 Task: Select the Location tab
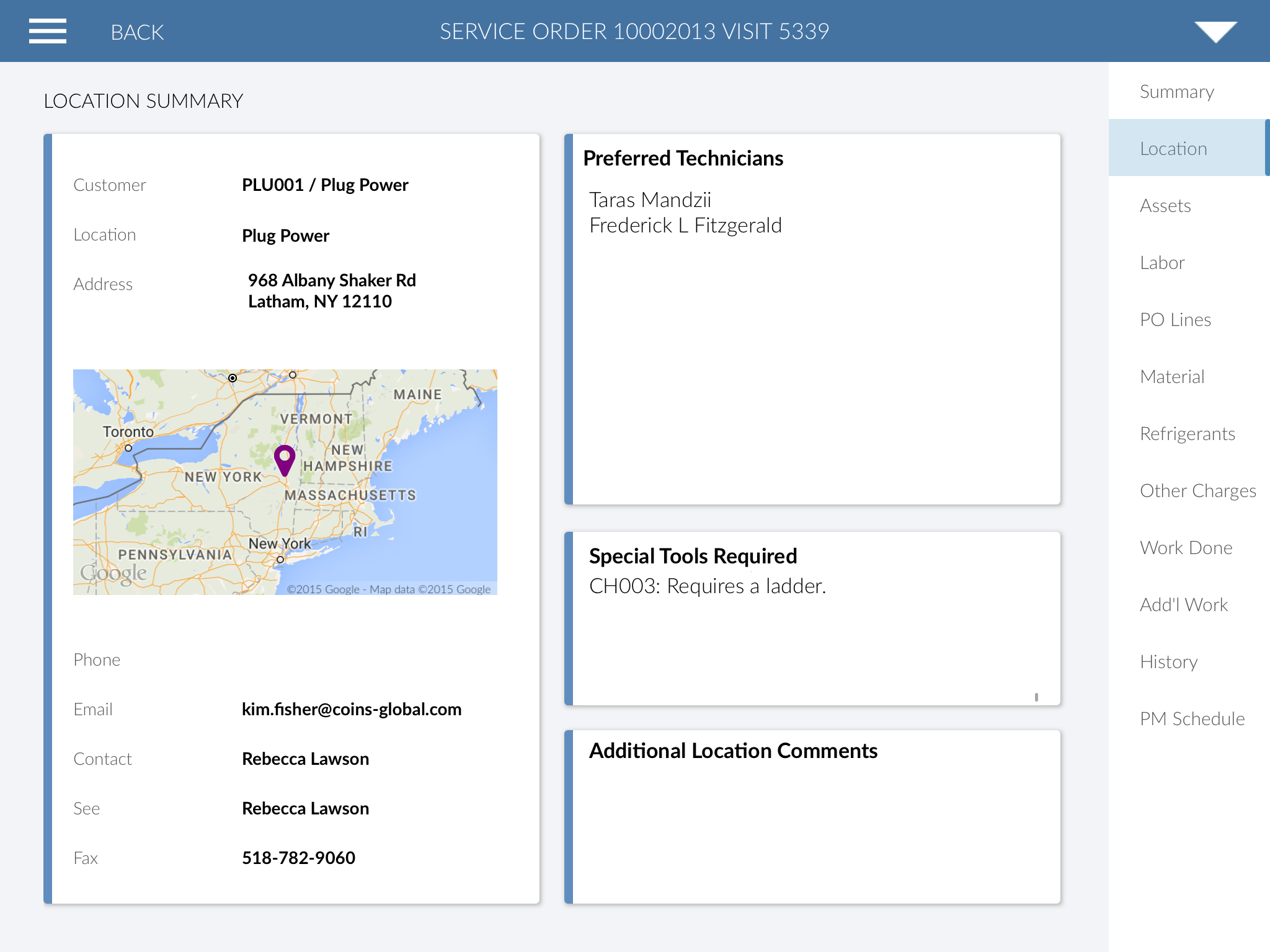tap(1189, 148)
